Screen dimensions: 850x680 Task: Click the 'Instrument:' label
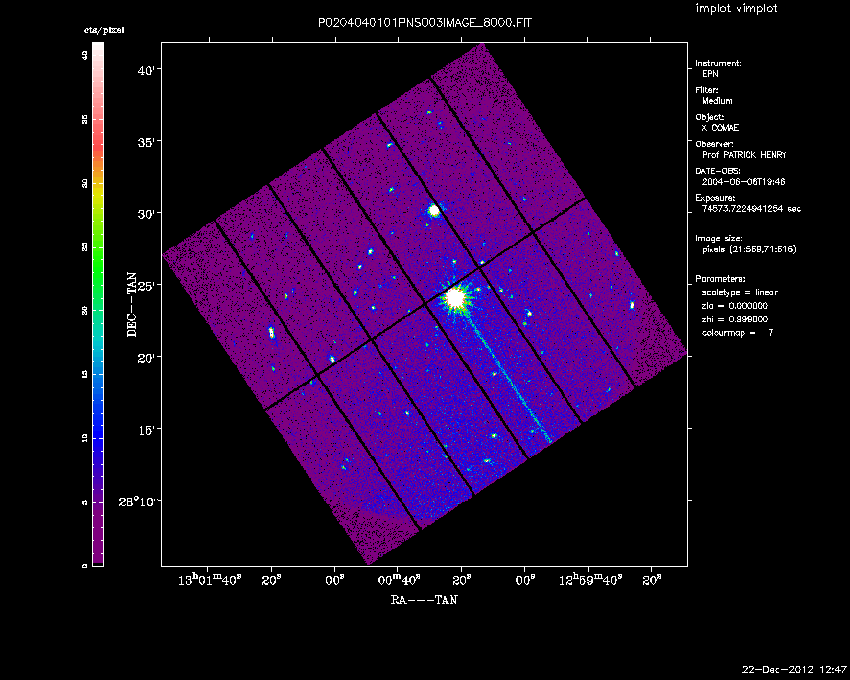(x=718, y=63)
